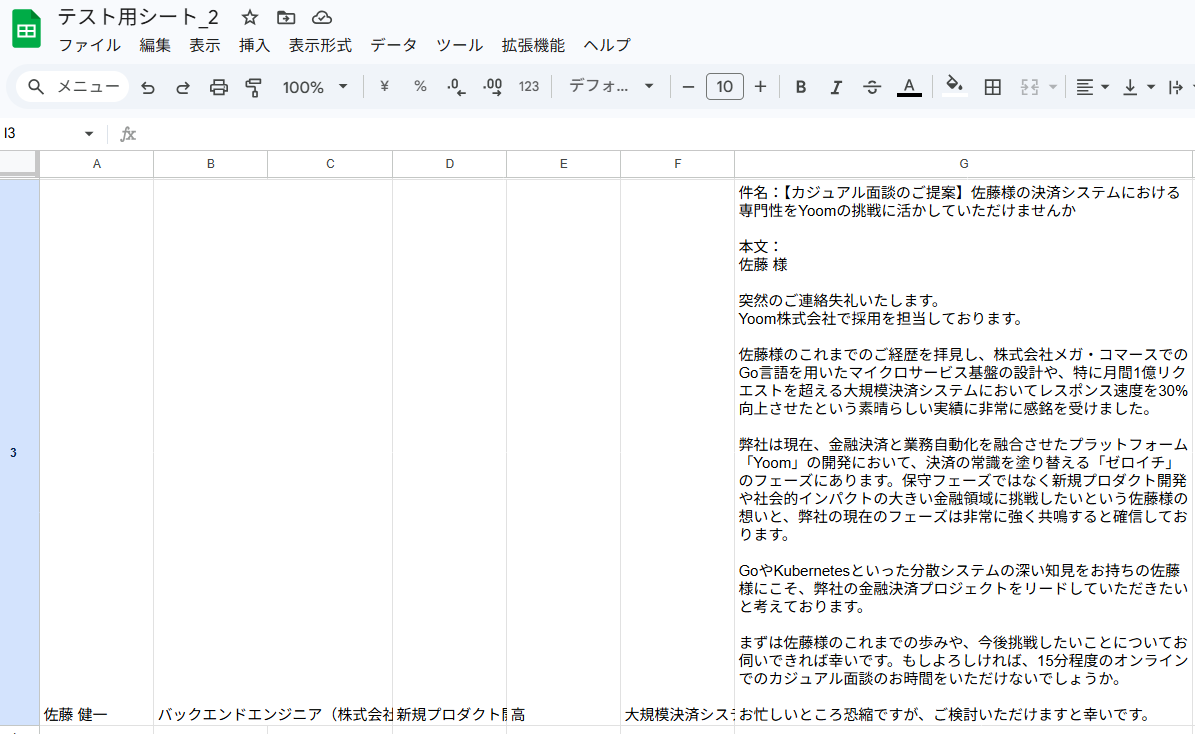Select column F header

678,164
